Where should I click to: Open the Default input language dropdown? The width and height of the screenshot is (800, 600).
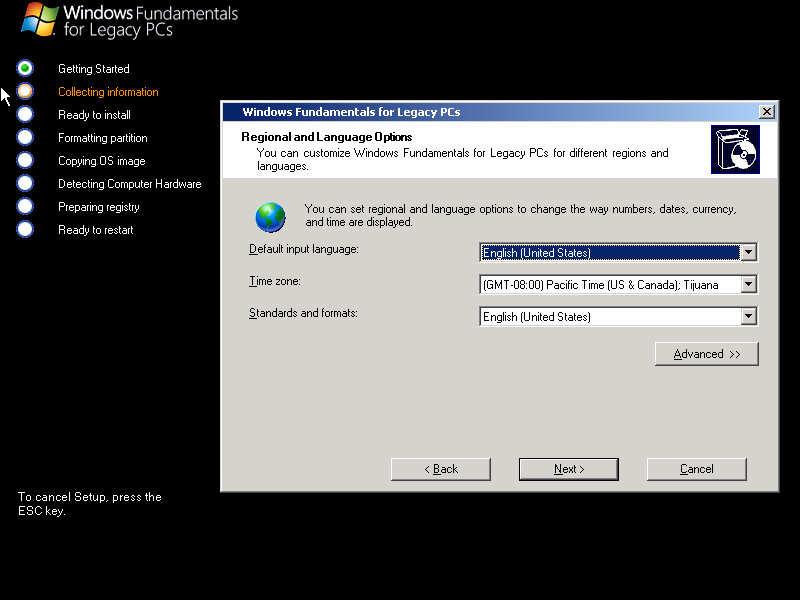point(748,253)
